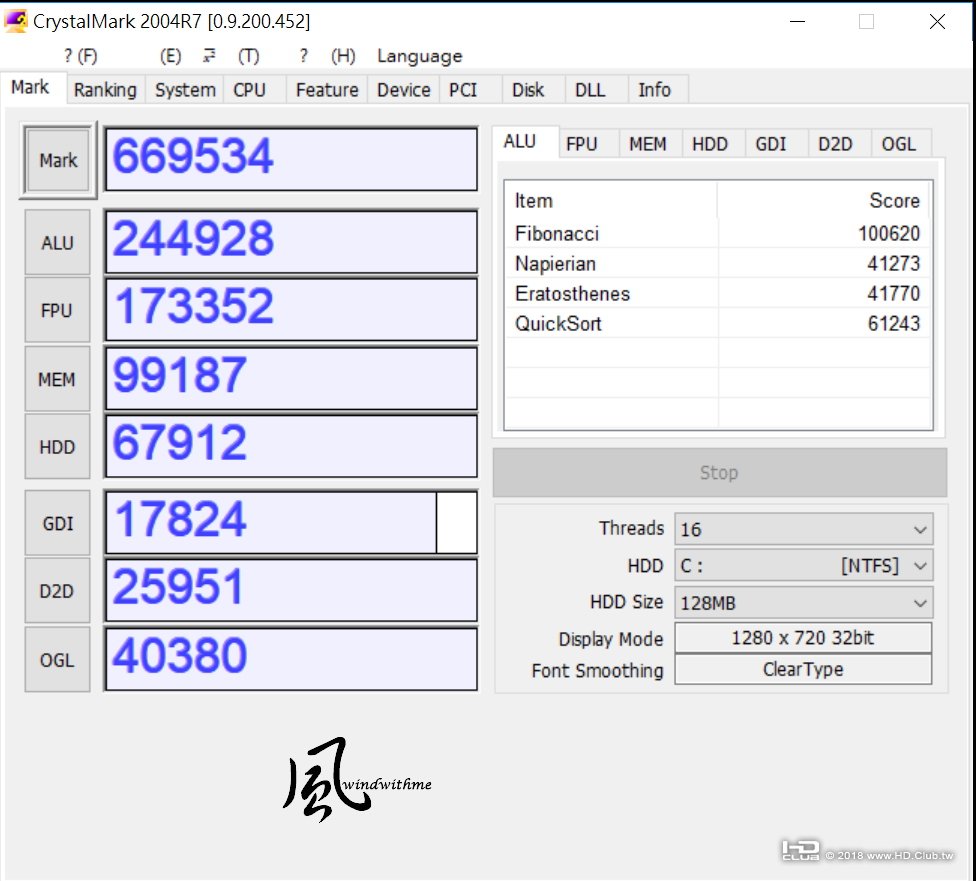Screen dimensions: 976x881
Task: Expand the HDD drive dropdown C: [NTFS]
Action: [803, 566]
